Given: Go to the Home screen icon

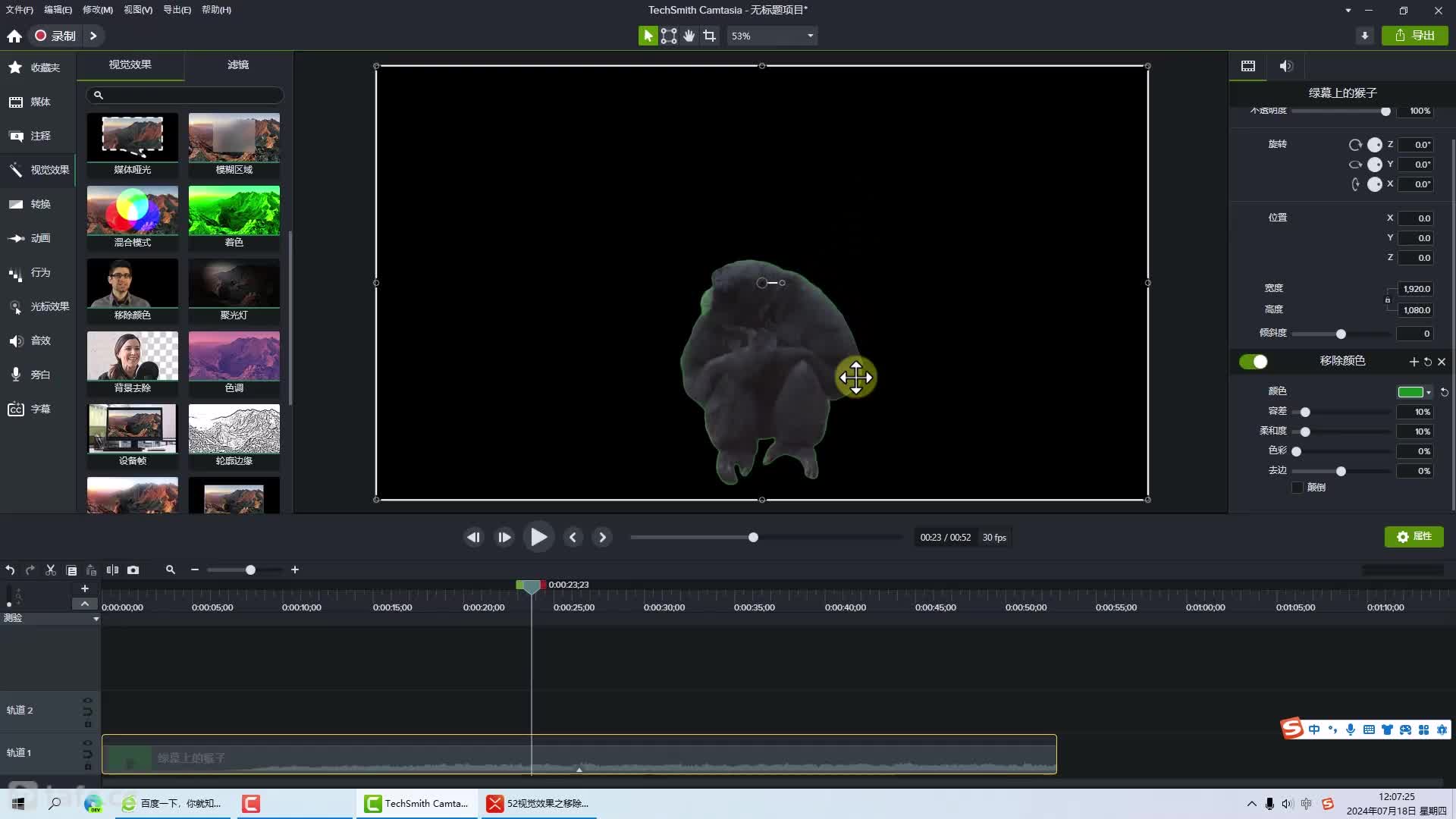Looking at the screenshot, I should [x=14, y=36].
